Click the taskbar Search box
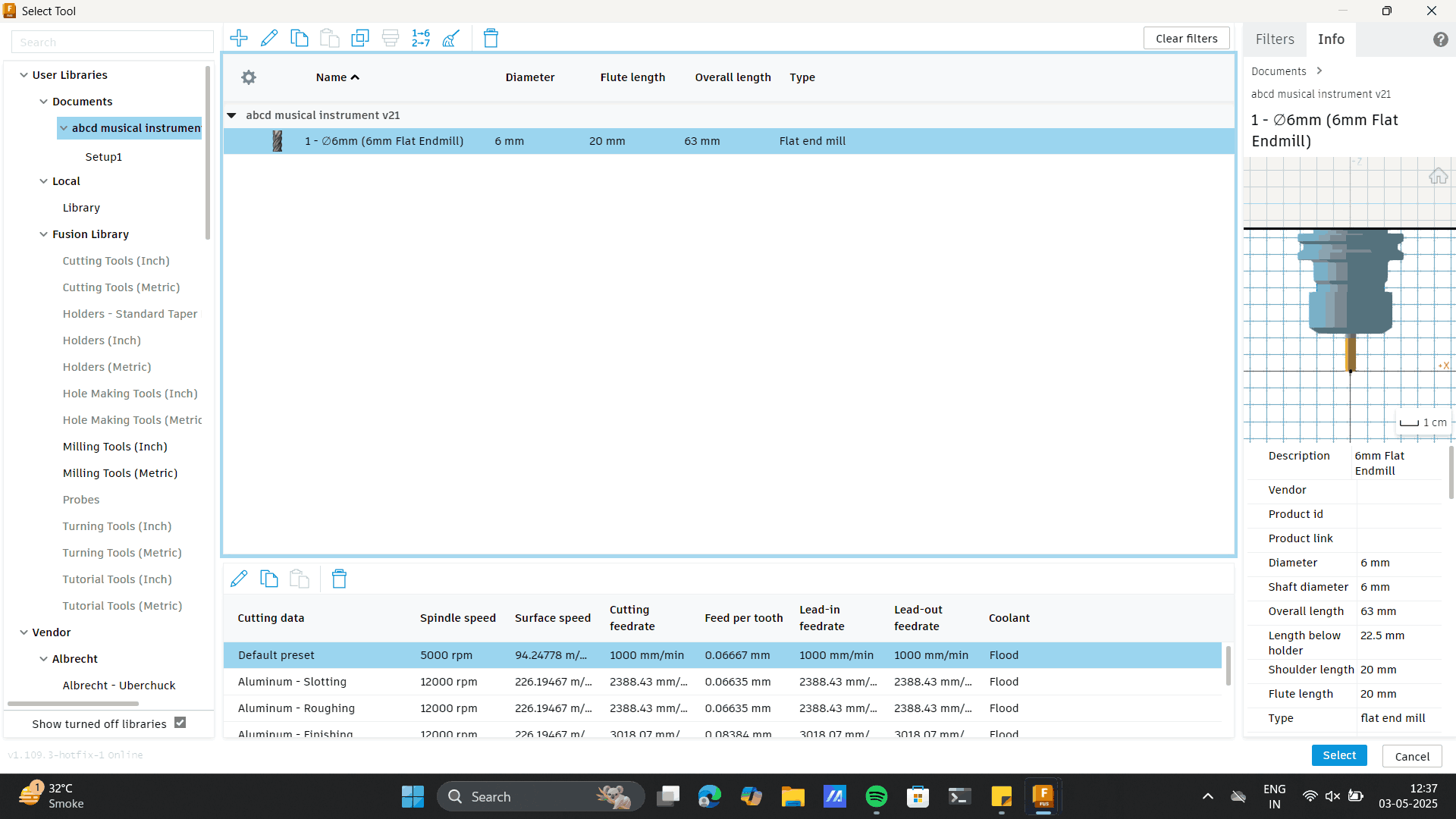 [541, 796]
